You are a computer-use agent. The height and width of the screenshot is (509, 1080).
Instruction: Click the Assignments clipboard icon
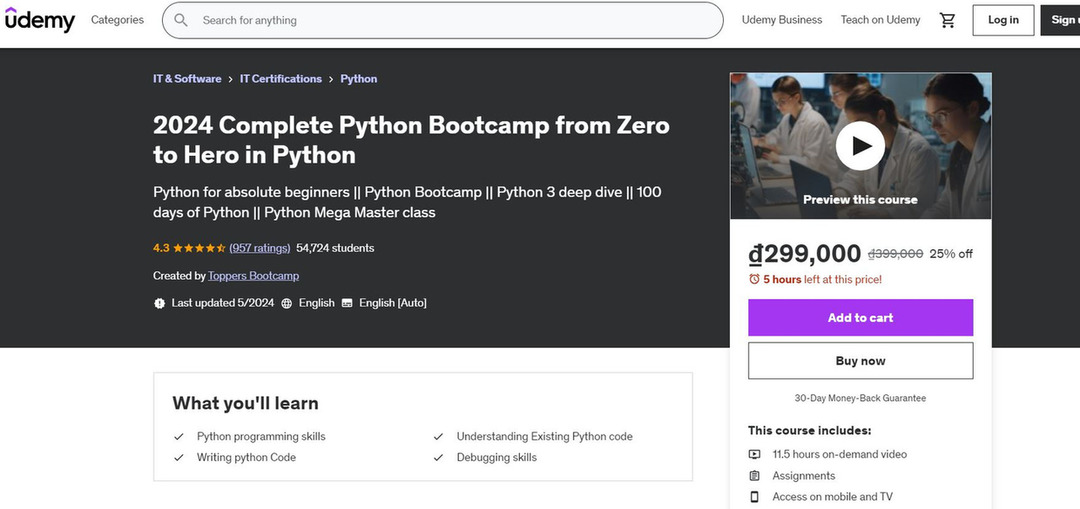point(754,475)
